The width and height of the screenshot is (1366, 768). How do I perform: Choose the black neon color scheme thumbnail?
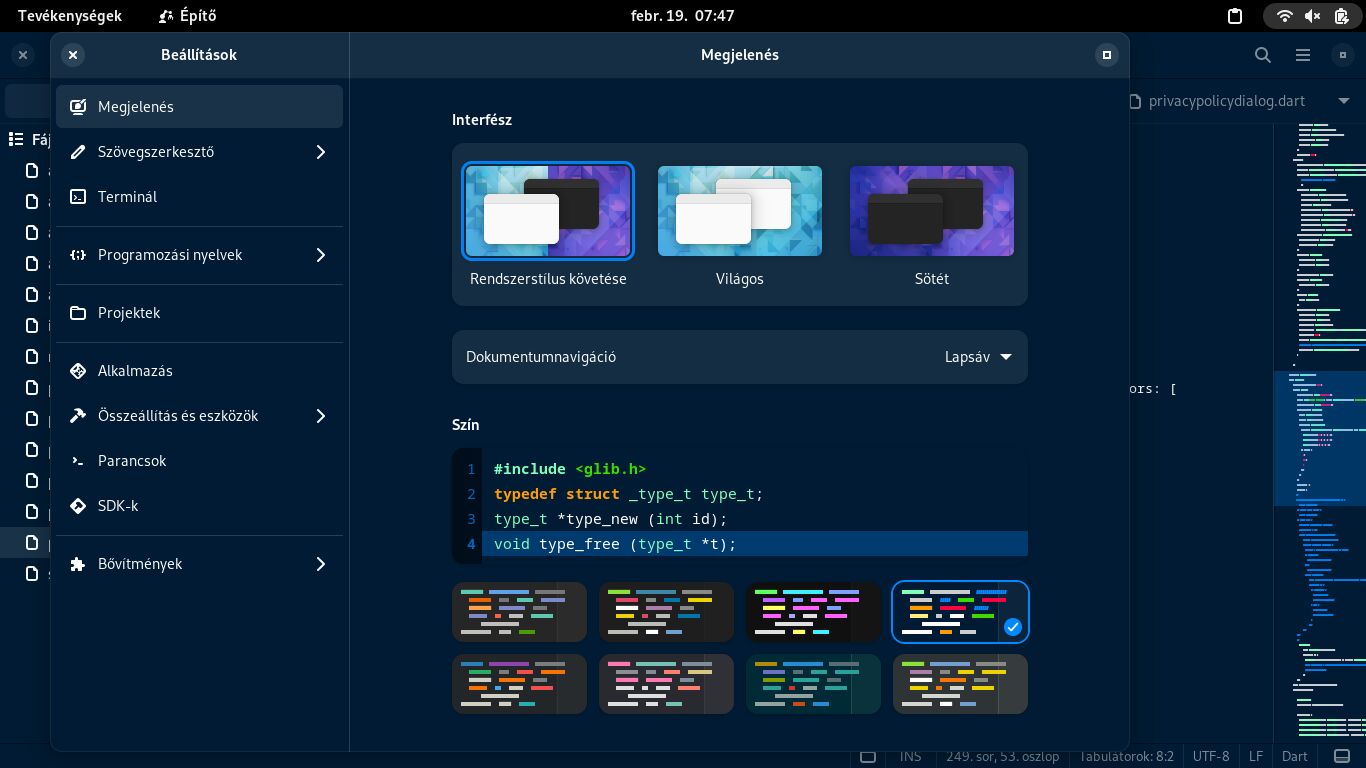tap(814, 612)
